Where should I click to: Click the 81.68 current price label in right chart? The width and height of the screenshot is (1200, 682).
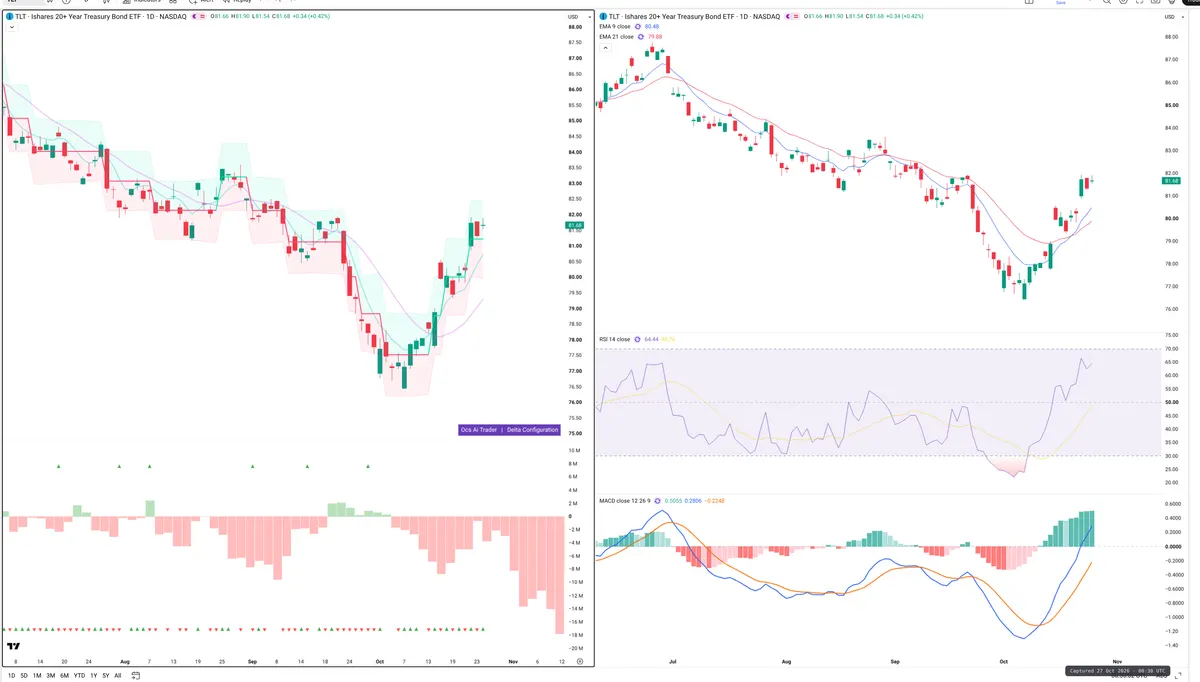[x=1172, y=180]
